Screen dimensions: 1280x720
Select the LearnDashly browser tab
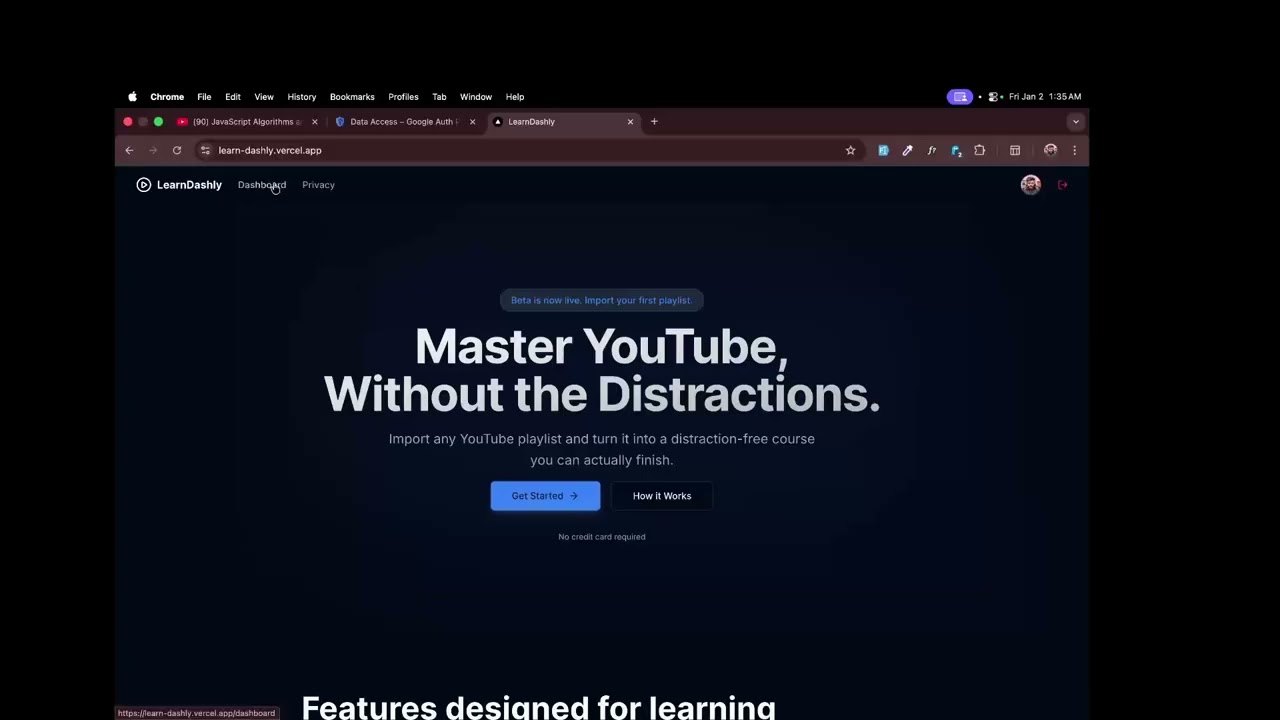(562, 122)
